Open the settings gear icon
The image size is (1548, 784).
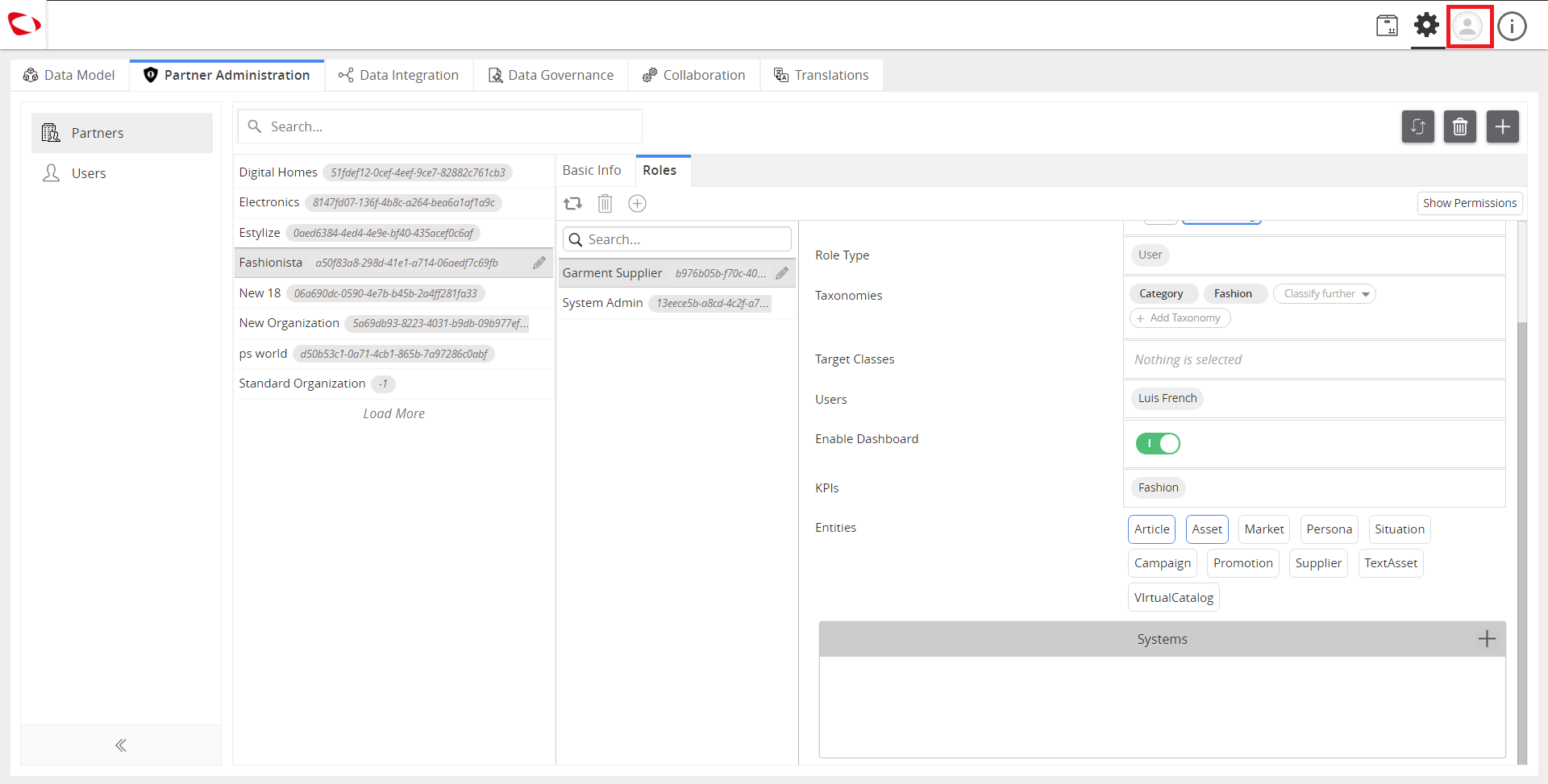click(x=1427, y=25)
